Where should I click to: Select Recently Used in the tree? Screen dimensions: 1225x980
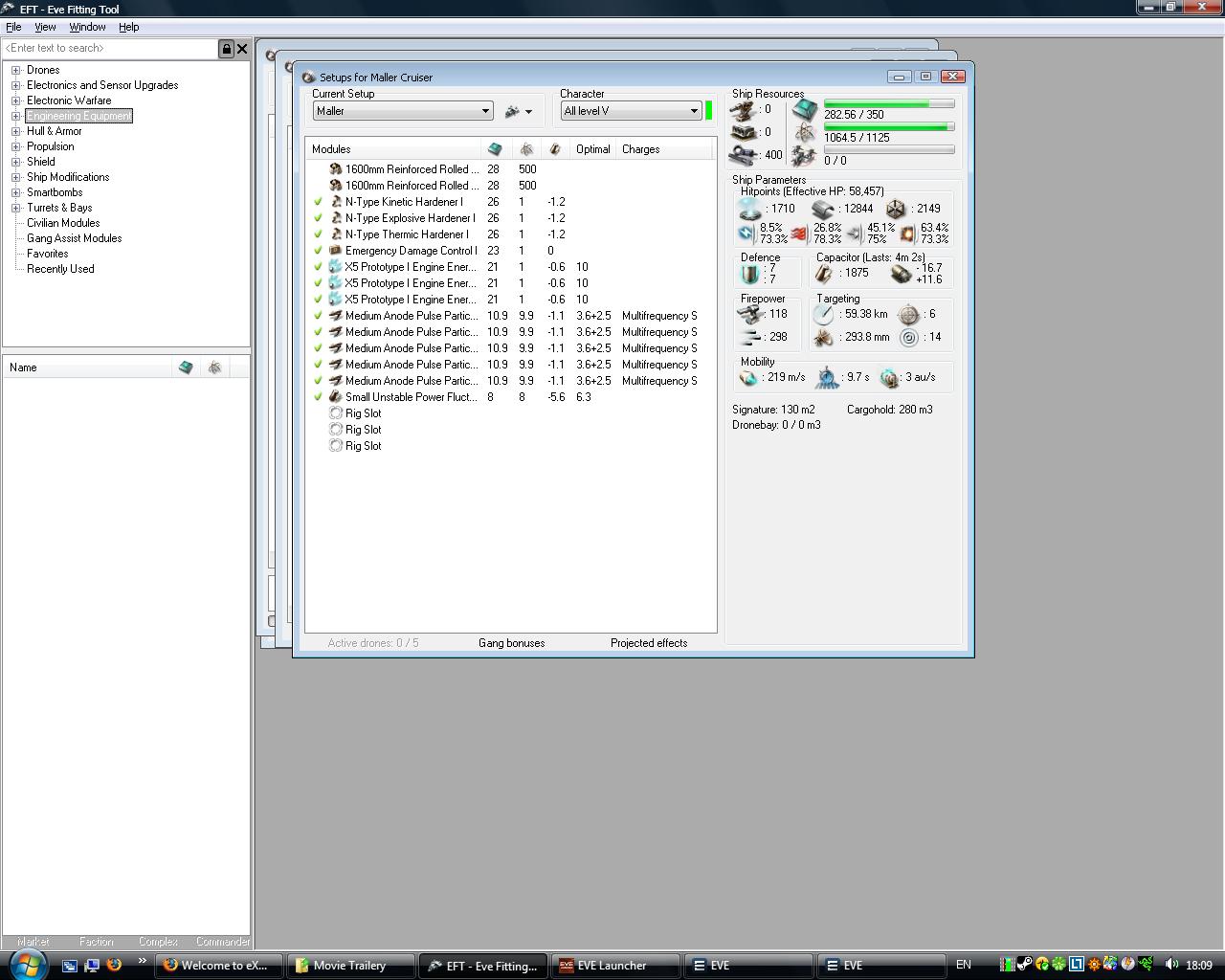(60, 269)
